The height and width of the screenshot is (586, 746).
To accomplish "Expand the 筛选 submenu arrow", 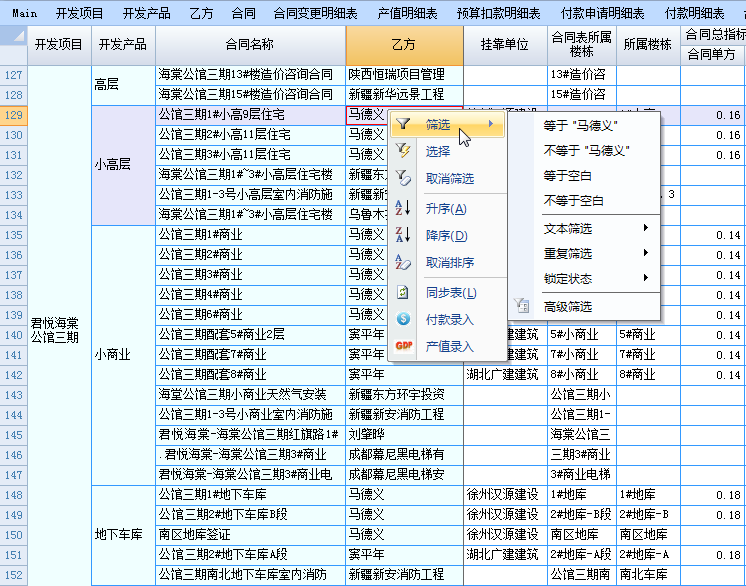I will click(x=491, y=124).
